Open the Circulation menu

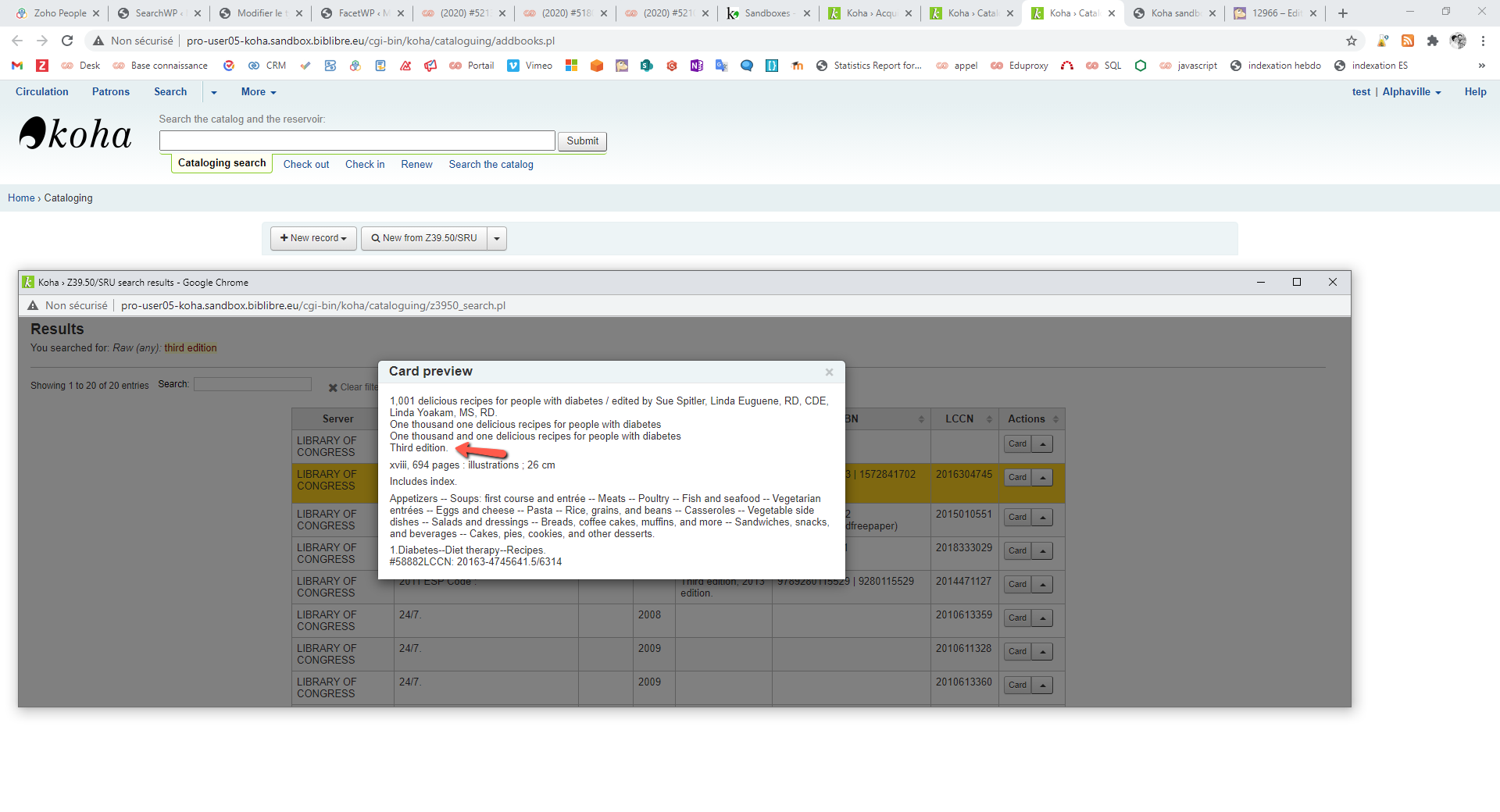click(42, 92)
